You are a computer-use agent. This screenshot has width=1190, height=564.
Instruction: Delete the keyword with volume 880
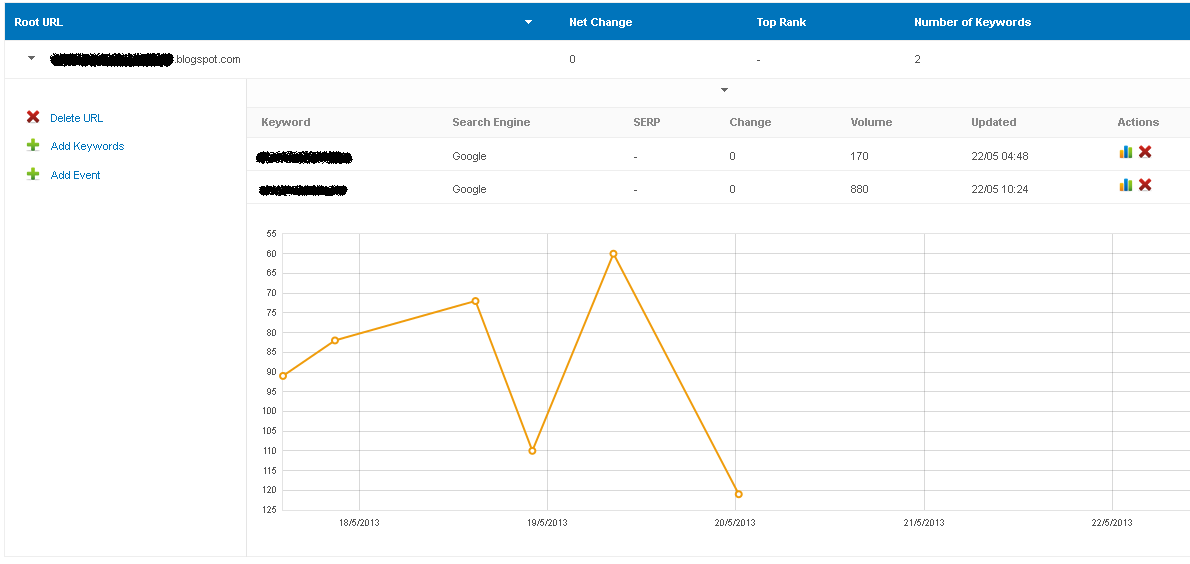(x=1145, y=184)
